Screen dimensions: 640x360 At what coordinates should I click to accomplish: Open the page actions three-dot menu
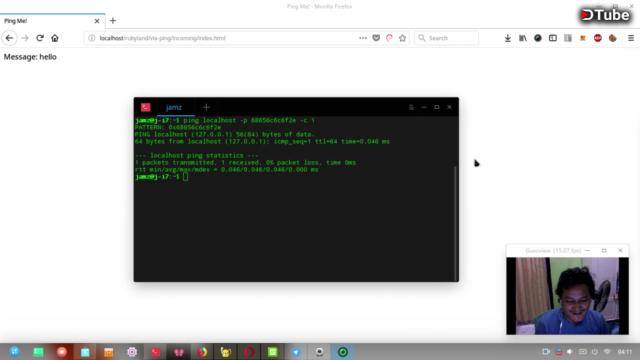click(x=363, y=38)
